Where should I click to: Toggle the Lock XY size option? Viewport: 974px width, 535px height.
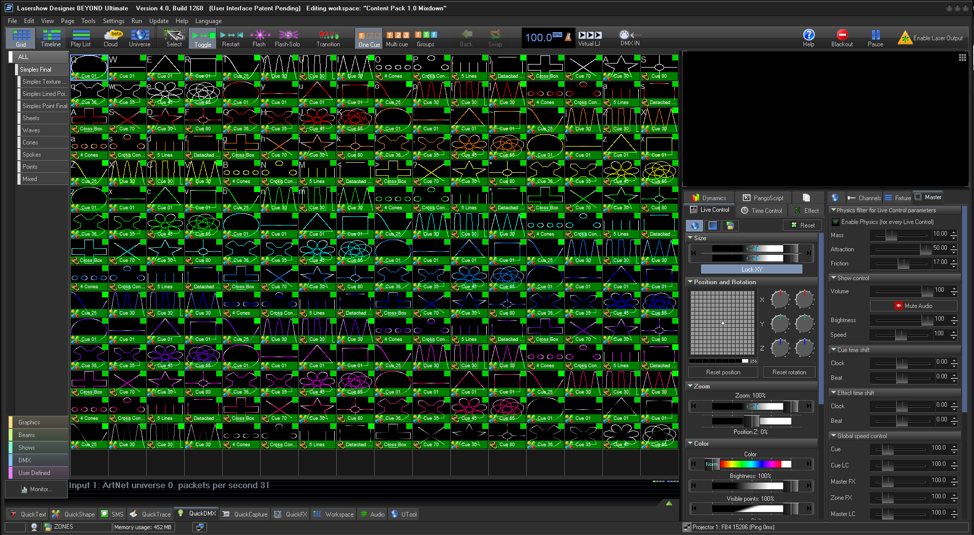pos(751,269)
